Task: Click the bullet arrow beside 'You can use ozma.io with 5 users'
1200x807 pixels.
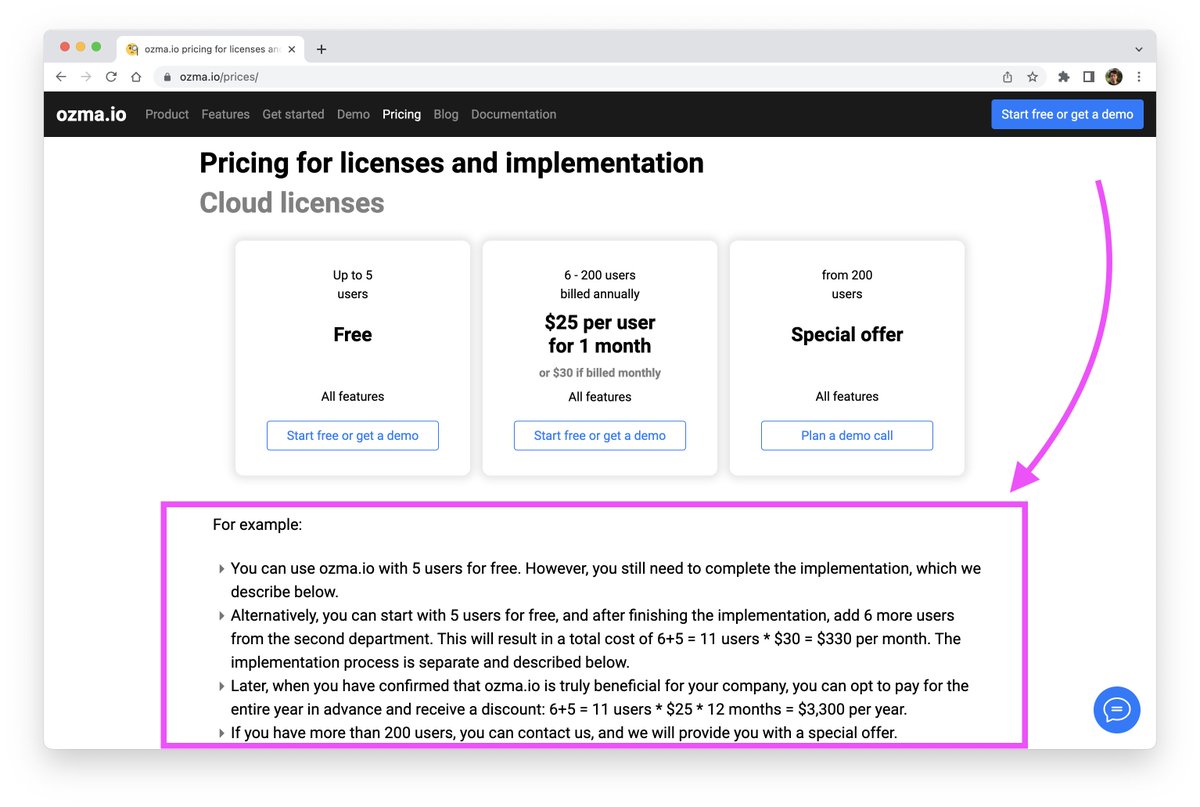Action: point(221,569)
